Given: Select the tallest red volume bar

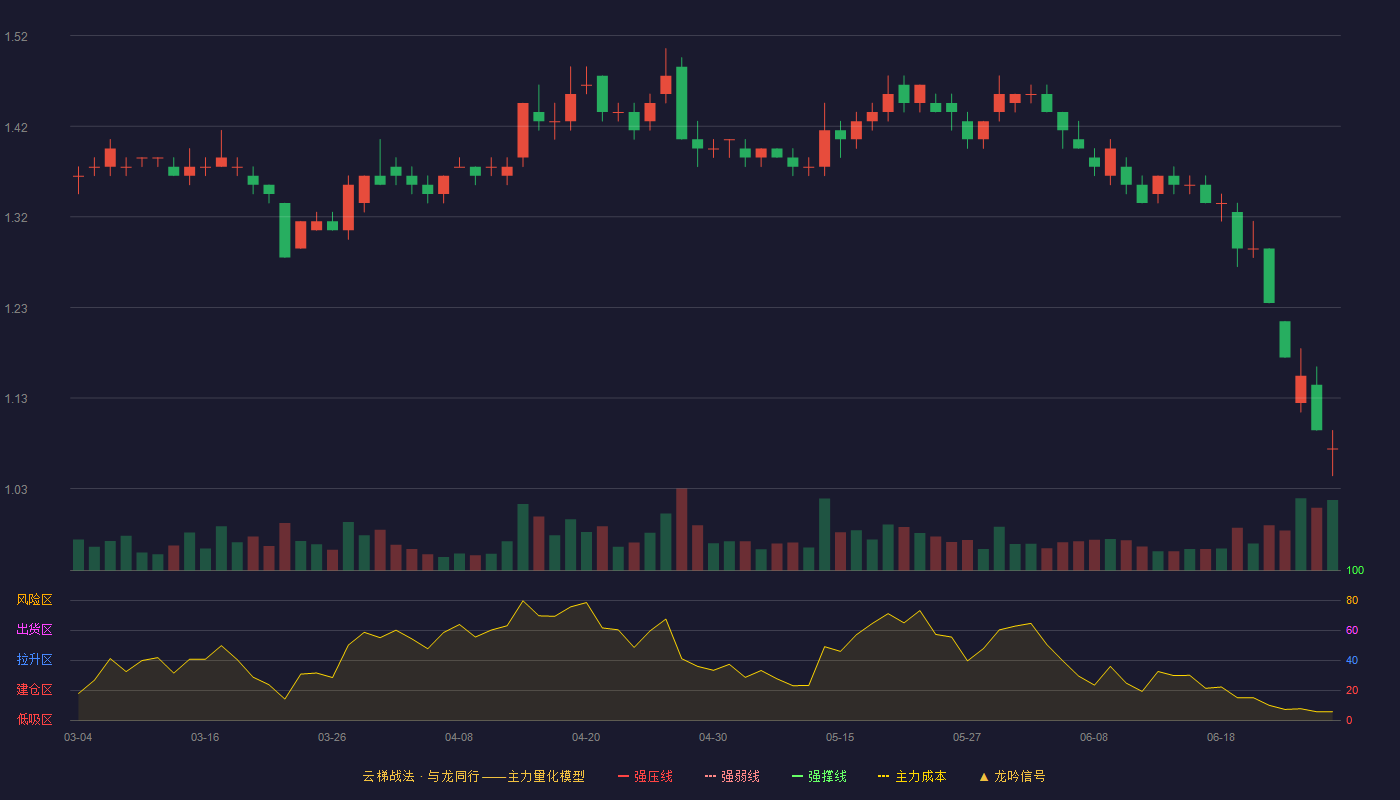Looking at the screenshot, I should [x=682, y=529].
